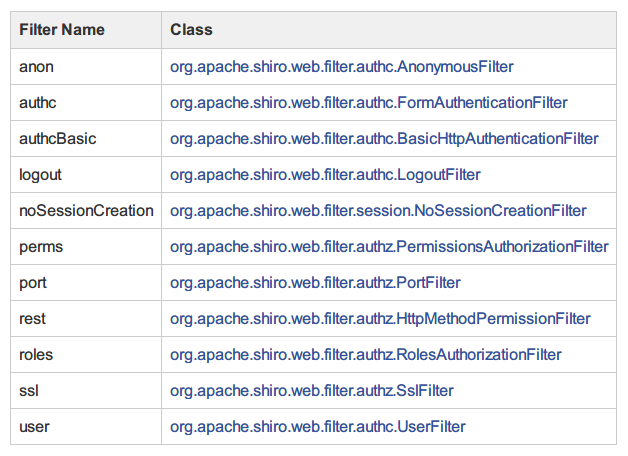Select the "ssl" filter name cell

click(30, 391)
